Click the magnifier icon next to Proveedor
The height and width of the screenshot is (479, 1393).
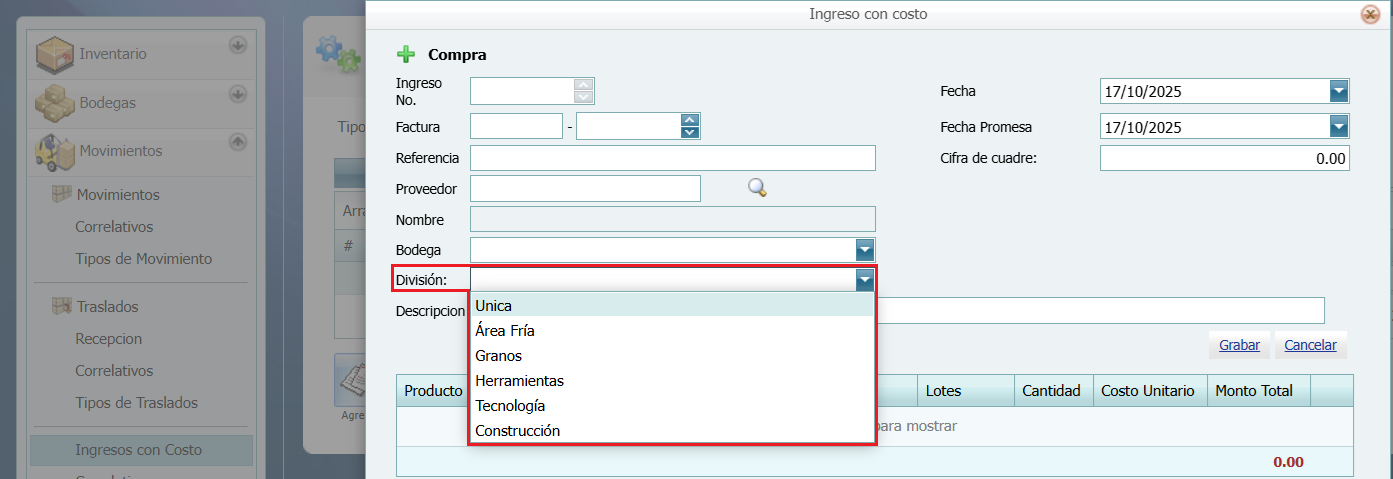[x=757, y=187]
